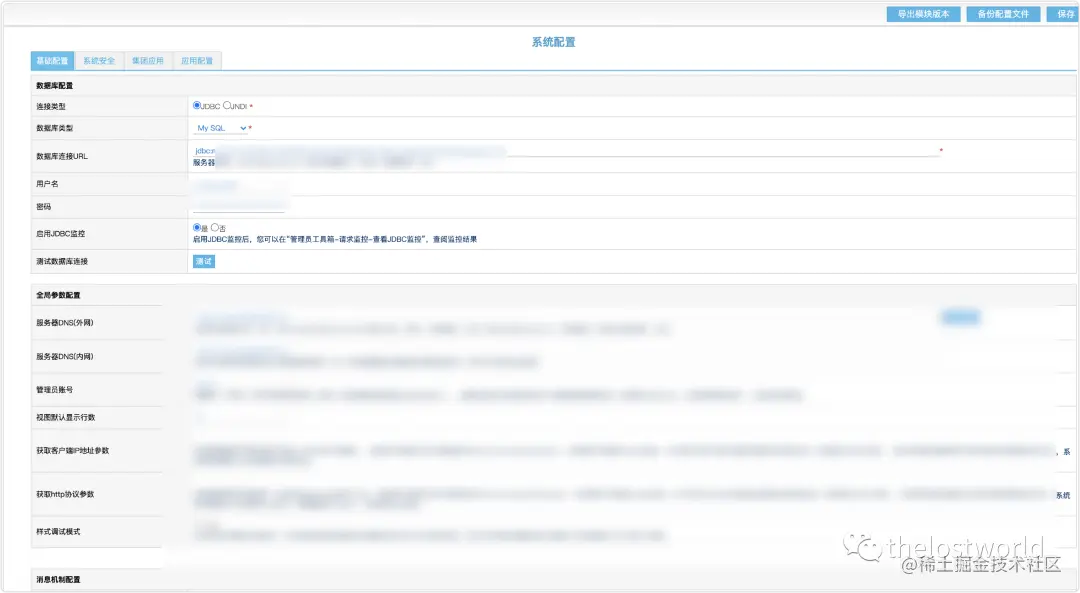Click the 导出模块版本 button
The width and height of the screenshot is (1080, 593).
click(x=923, y=14)
